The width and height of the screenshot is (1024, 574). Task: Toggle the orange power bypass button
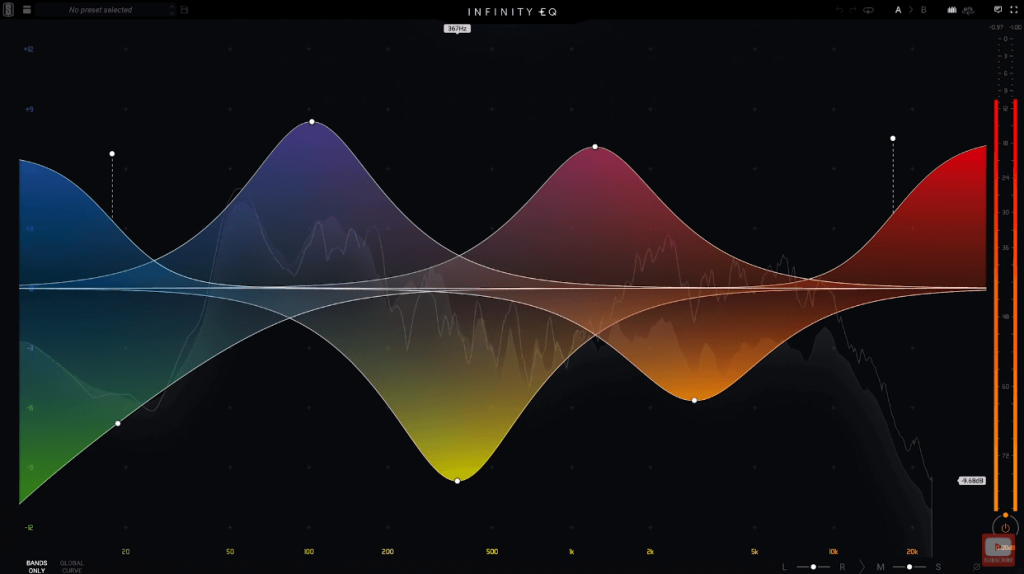1005,528
